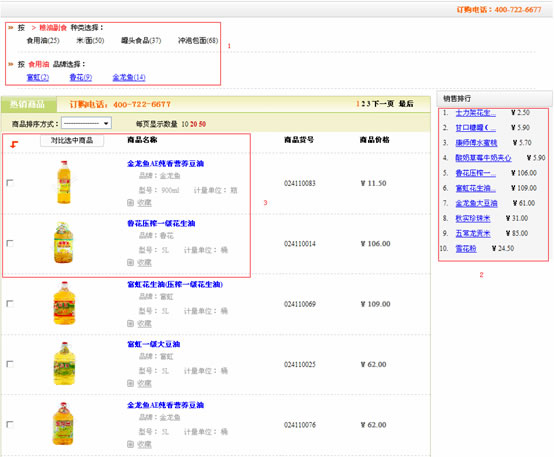
Task: Open the 富虹一级大豆油 product thumbnail
Action: pyautogui.click(x=64, y=363)
